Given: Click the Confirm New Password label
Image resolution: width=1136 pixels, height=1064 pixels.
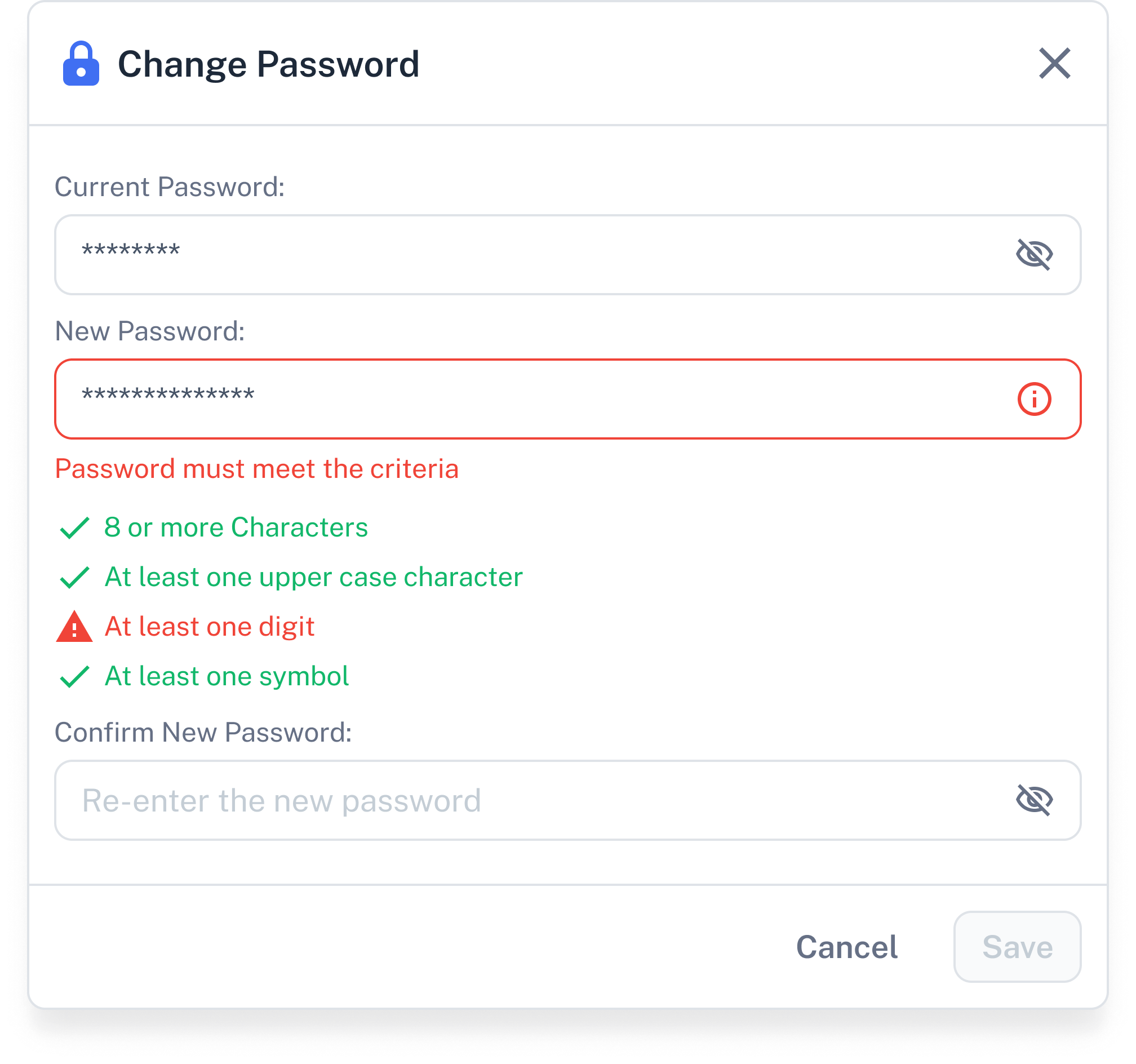Looking at the screenshot, I should click(203, 732).
